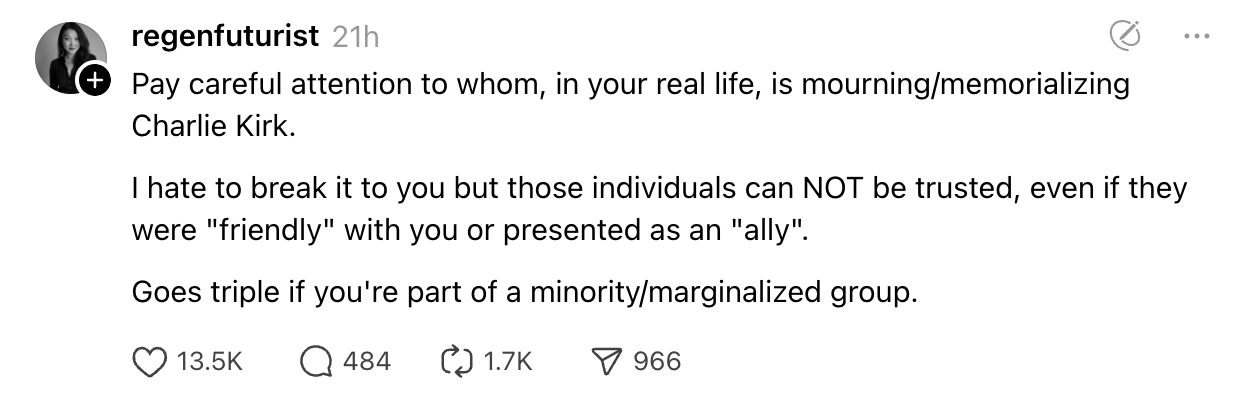Image resolution: width=1246 pixels, height=400 pixels.
Task: Open the post via 'Pay careful attention' line
Action: (631, 84)
